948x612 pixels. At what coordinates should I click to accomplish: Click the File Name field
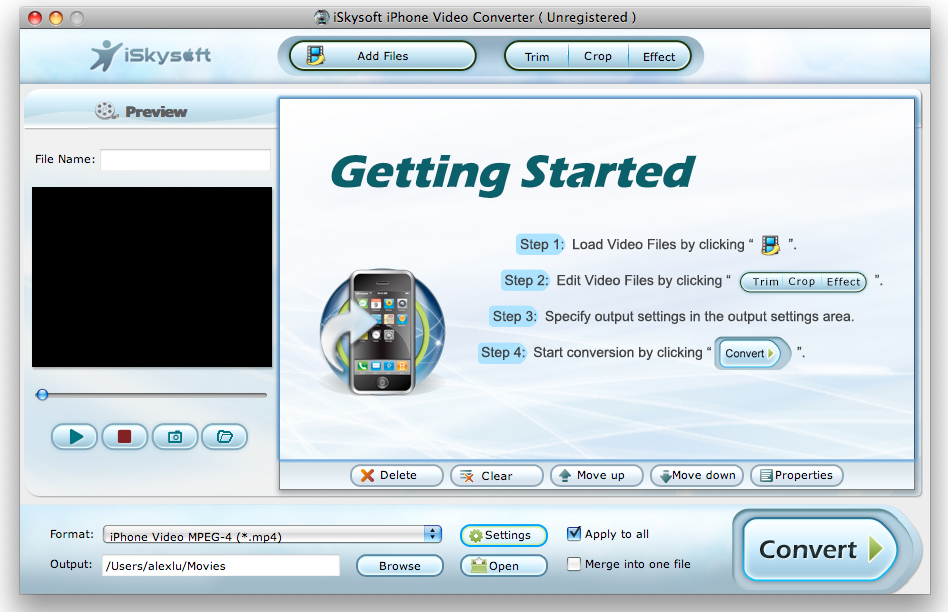[x=186, y=160]
